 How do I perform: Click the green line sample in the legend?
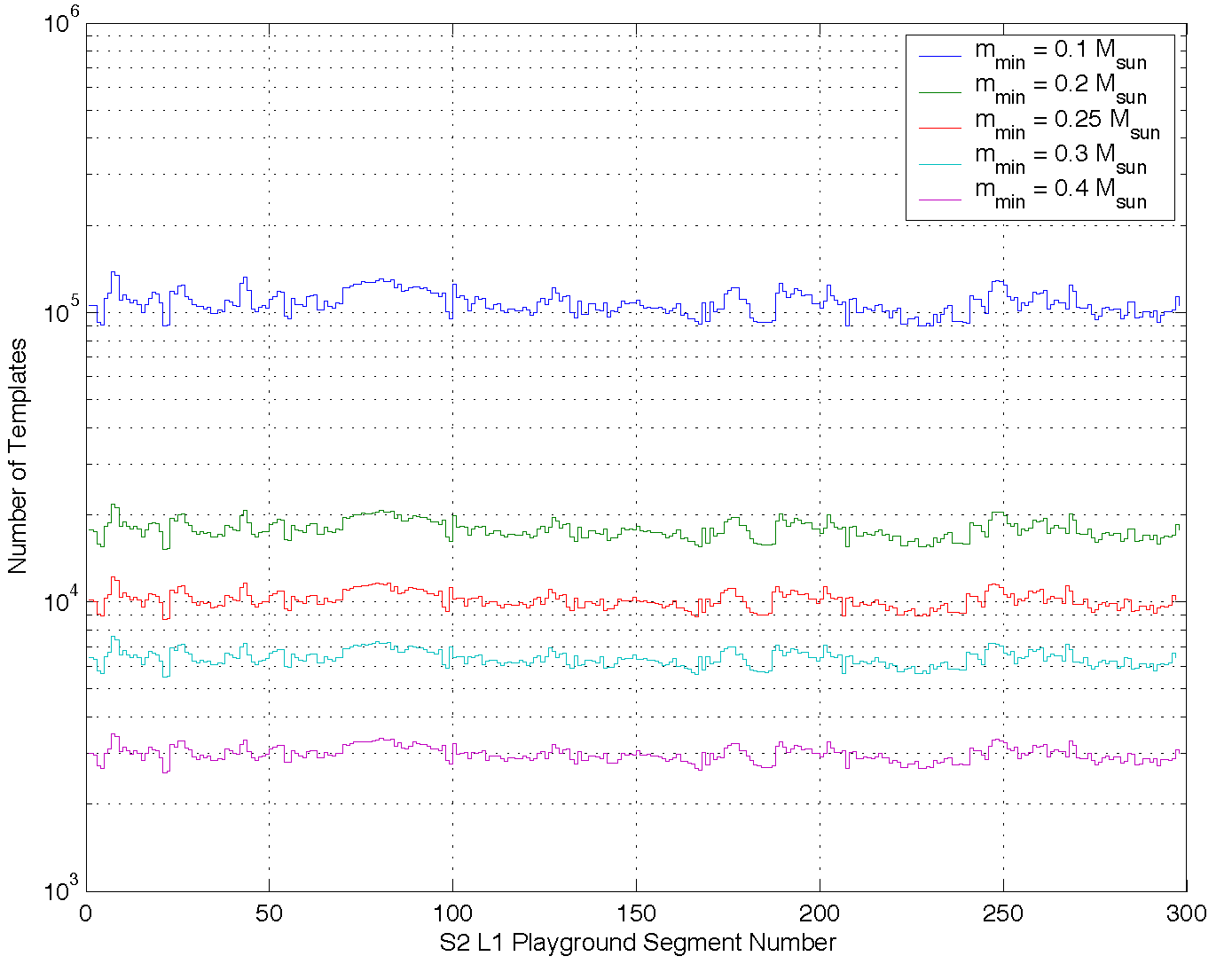coord(940,91)
